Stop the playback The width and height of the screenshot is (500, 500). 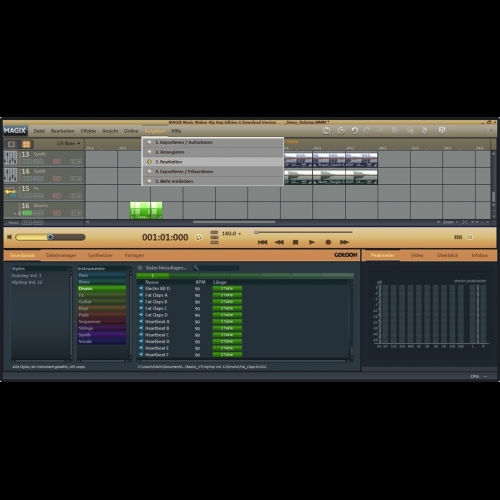click(295, 242)
